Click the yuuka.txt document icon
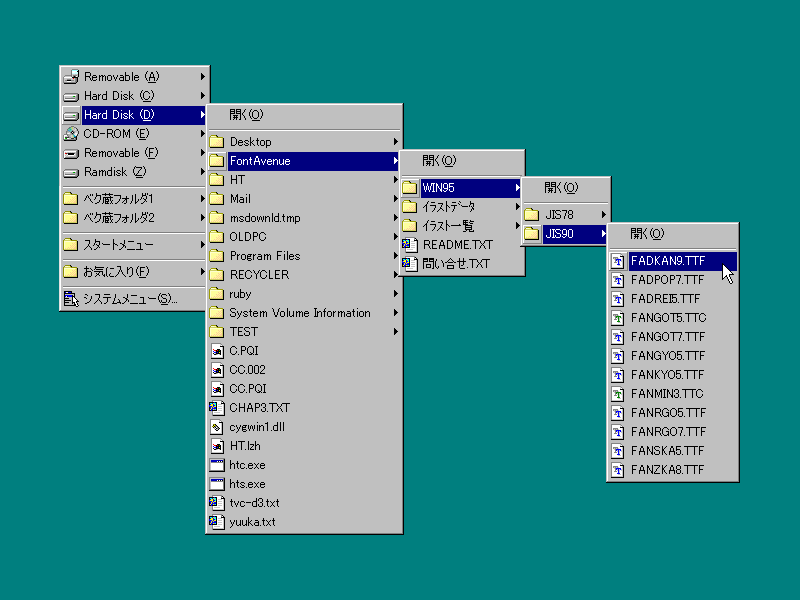This screenshot has height=600, width=800. click(x=217, y=522)
